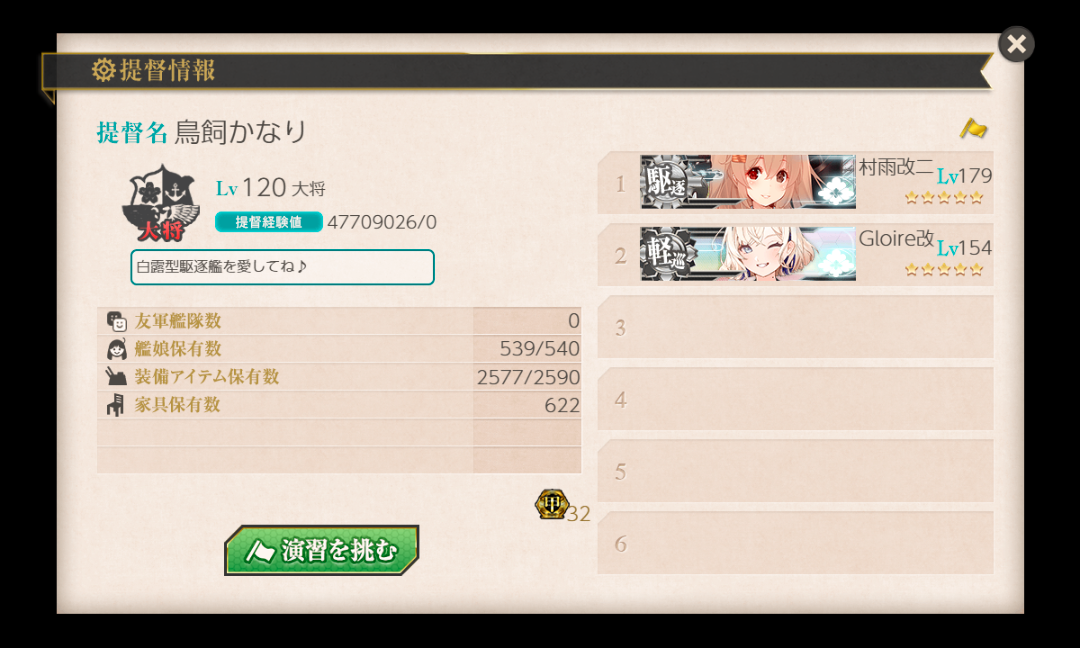Click empty fleet slot 5
Viewport: 1080px width, 648px height.
796,471
